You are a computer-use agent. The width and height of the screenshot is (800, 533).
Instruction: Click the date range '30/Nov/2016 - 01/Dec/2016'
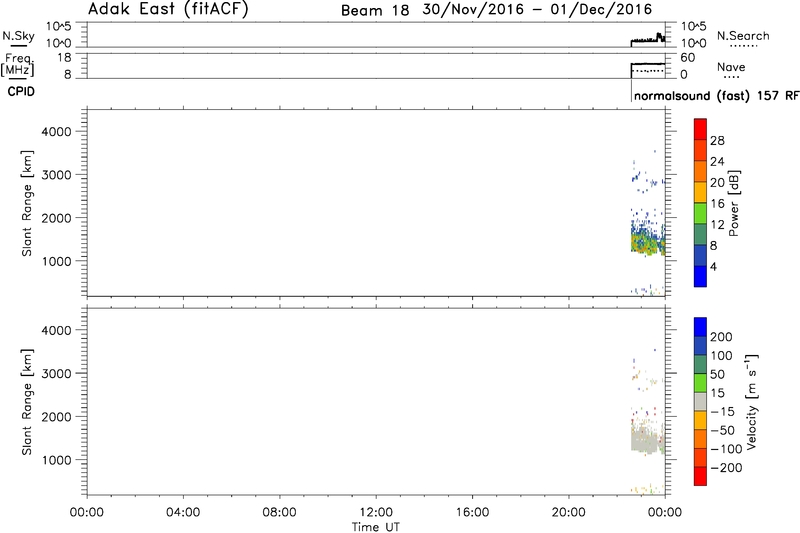(x=537, y=9)
